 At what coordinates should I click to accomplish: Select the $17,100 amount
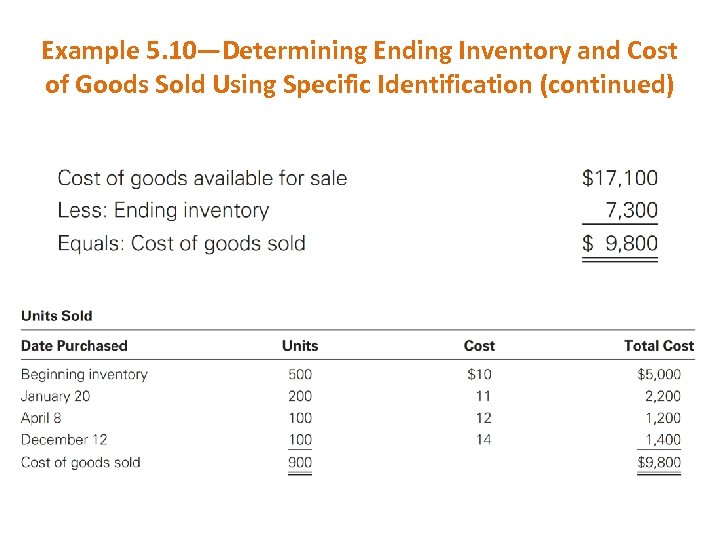coord(620,179)
